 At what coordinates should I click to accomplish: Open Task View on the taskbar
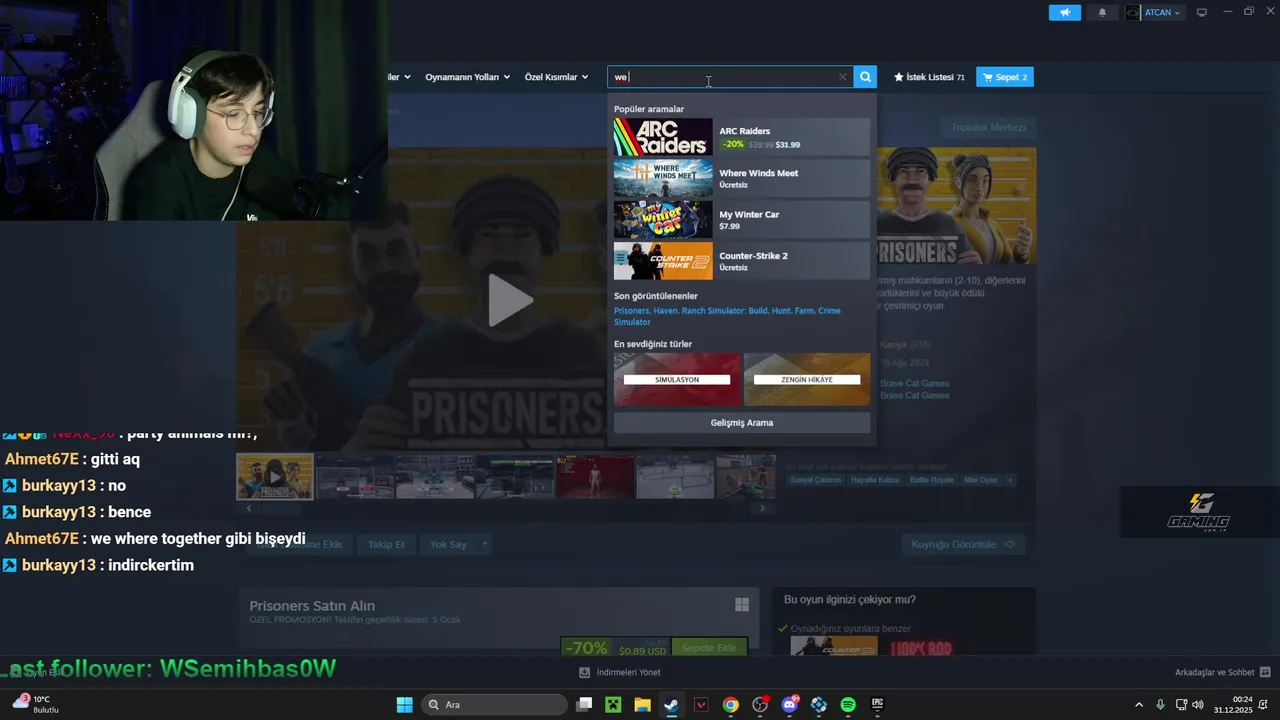pos(584,705)
